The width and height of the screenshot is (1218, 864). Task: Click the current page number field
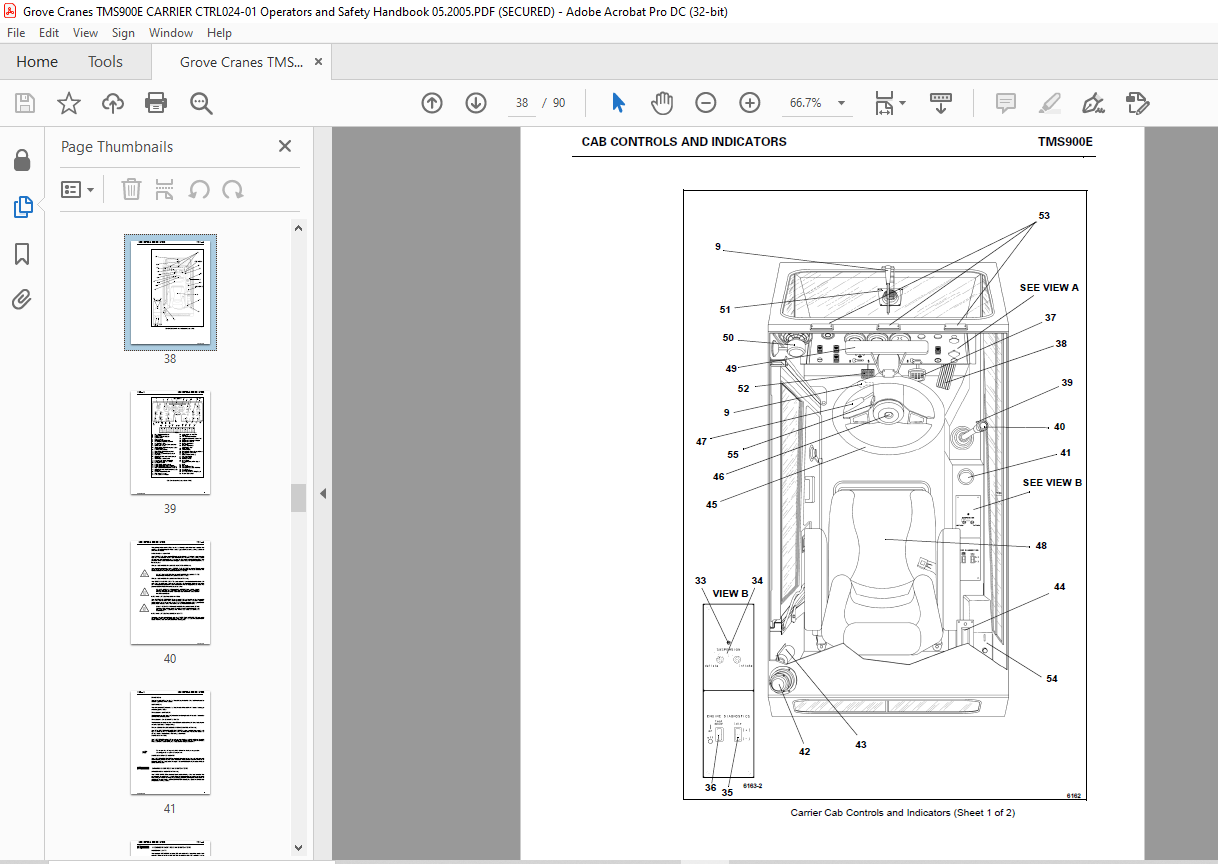(522, 103)
